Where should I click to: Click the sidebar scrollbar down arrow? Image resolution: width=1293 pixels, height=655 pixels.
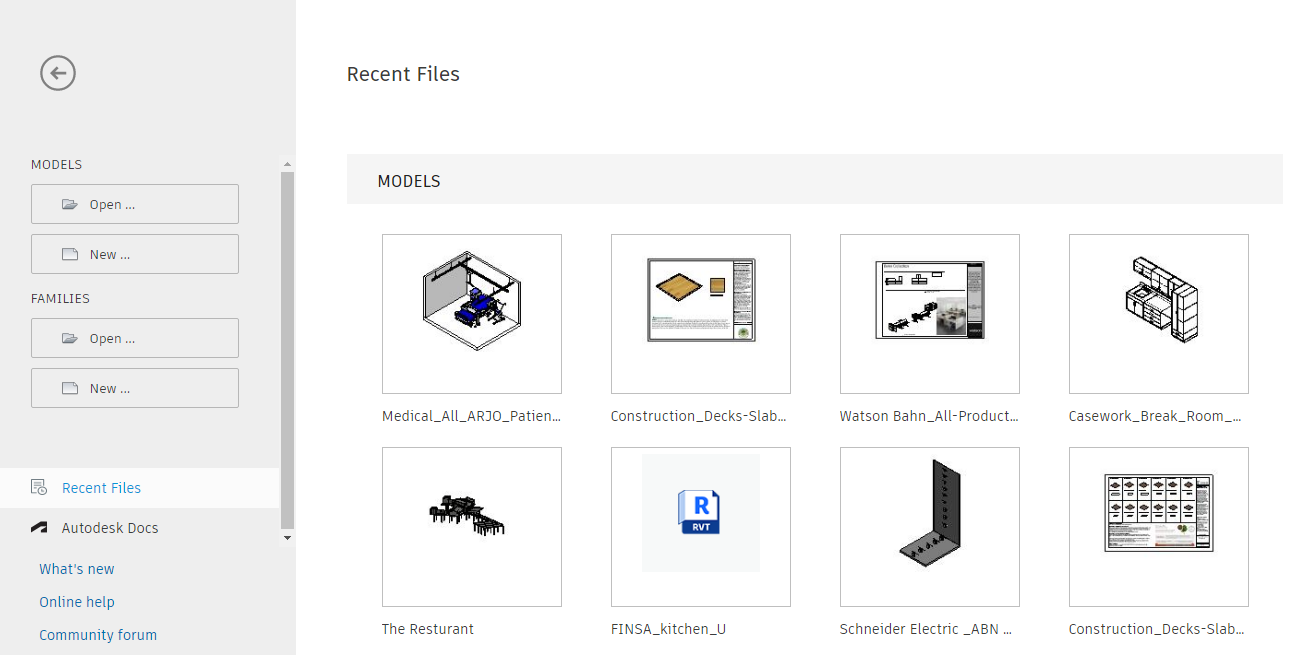pos(287,538)
